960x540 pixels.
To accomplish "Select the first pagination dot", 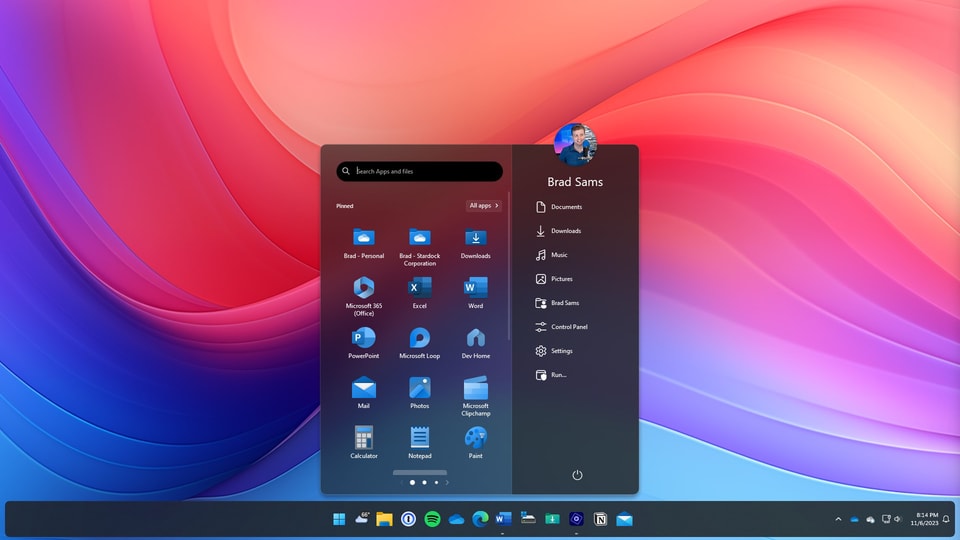I will 412,482.
